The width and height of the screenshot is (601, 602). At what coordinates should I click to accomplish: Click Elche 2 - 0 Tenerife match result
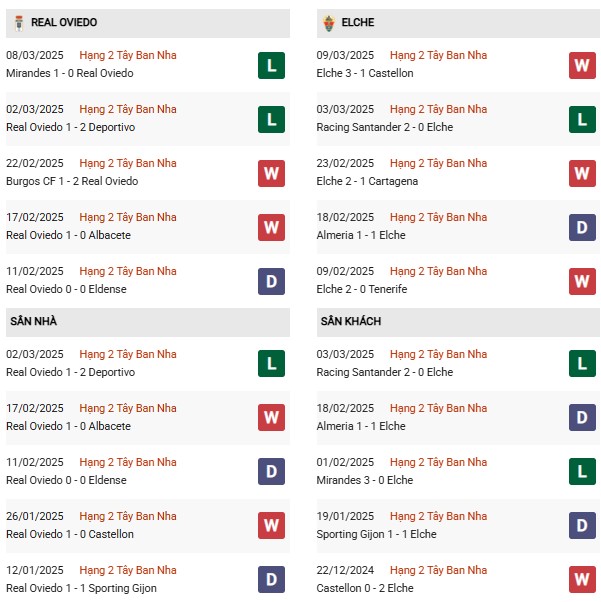[x=361, y=289]
